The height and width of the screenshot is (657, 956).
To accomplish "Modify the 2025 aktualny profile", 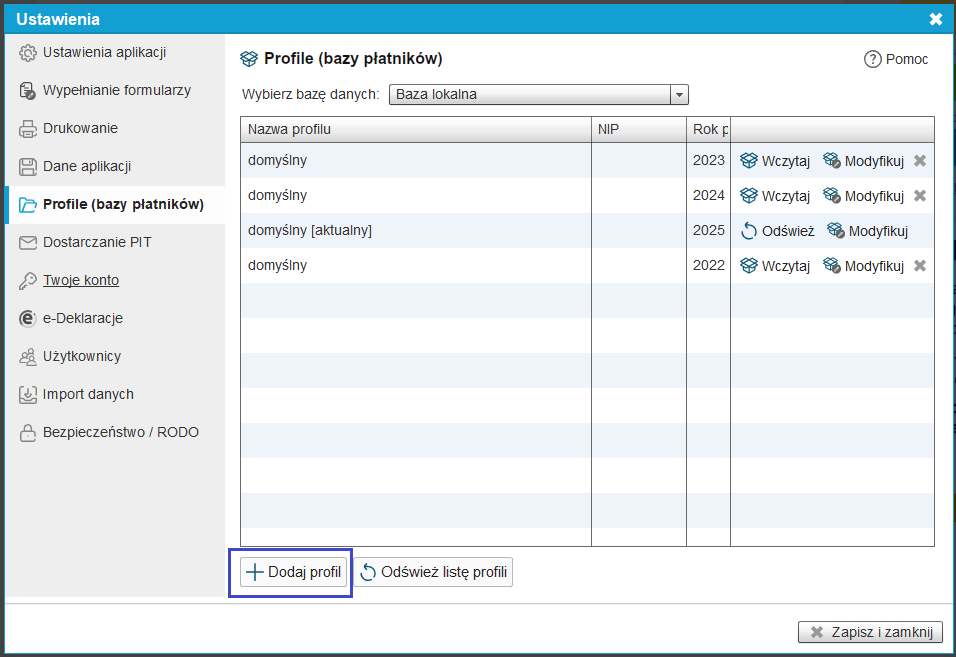I will pos(867,231).
